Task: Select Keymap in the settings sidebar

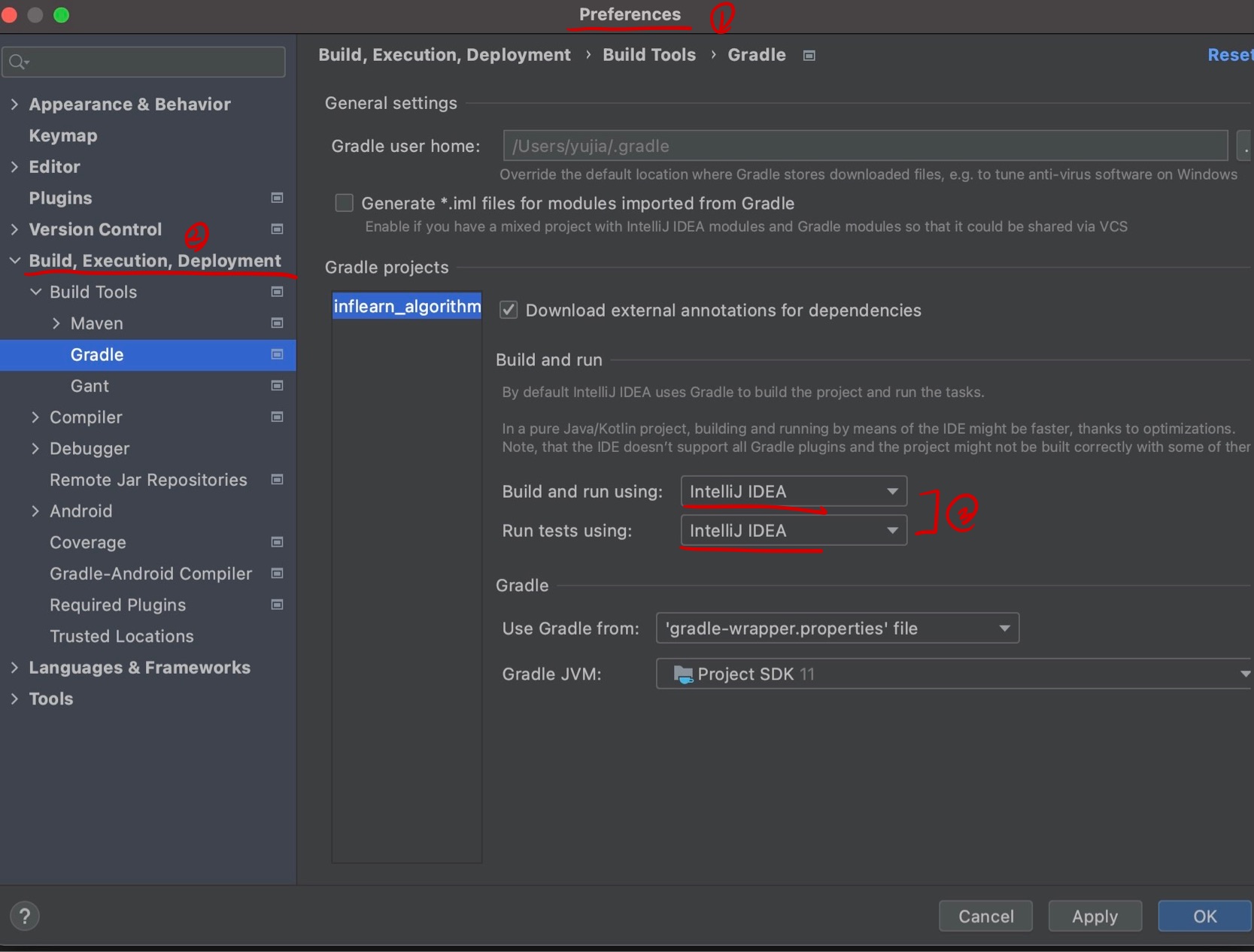Action: click(x=62, y=135)
